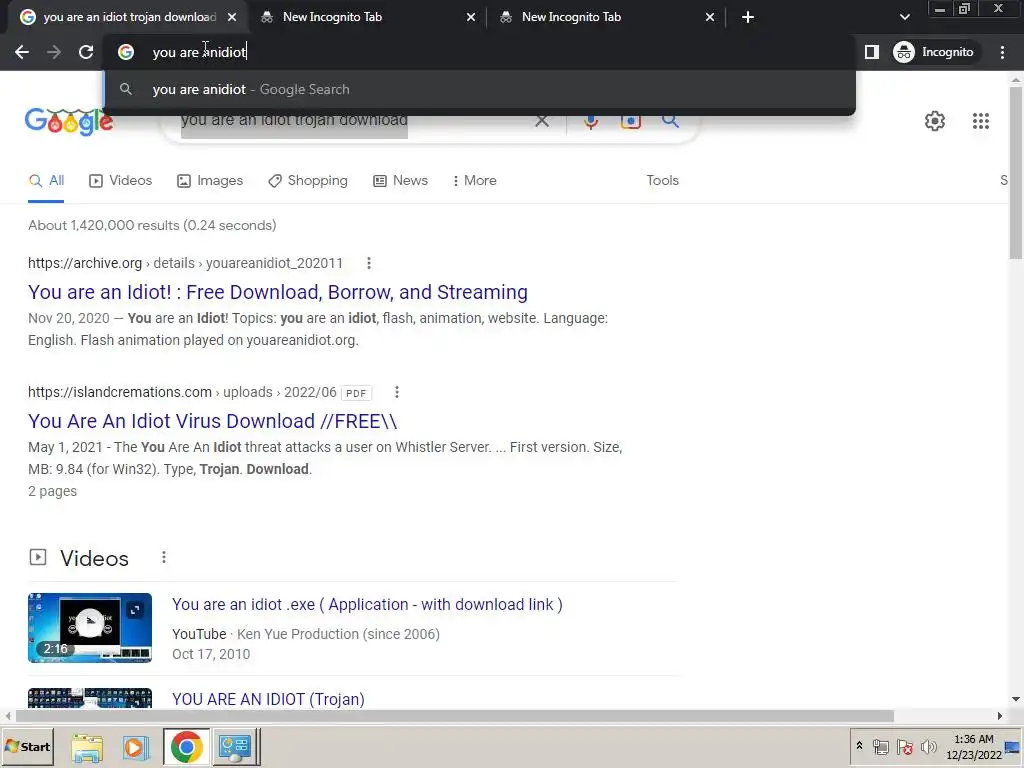Click the Google logo
Image resolution: width=1024 pixels, height=768 pixels.
(69, 122)
